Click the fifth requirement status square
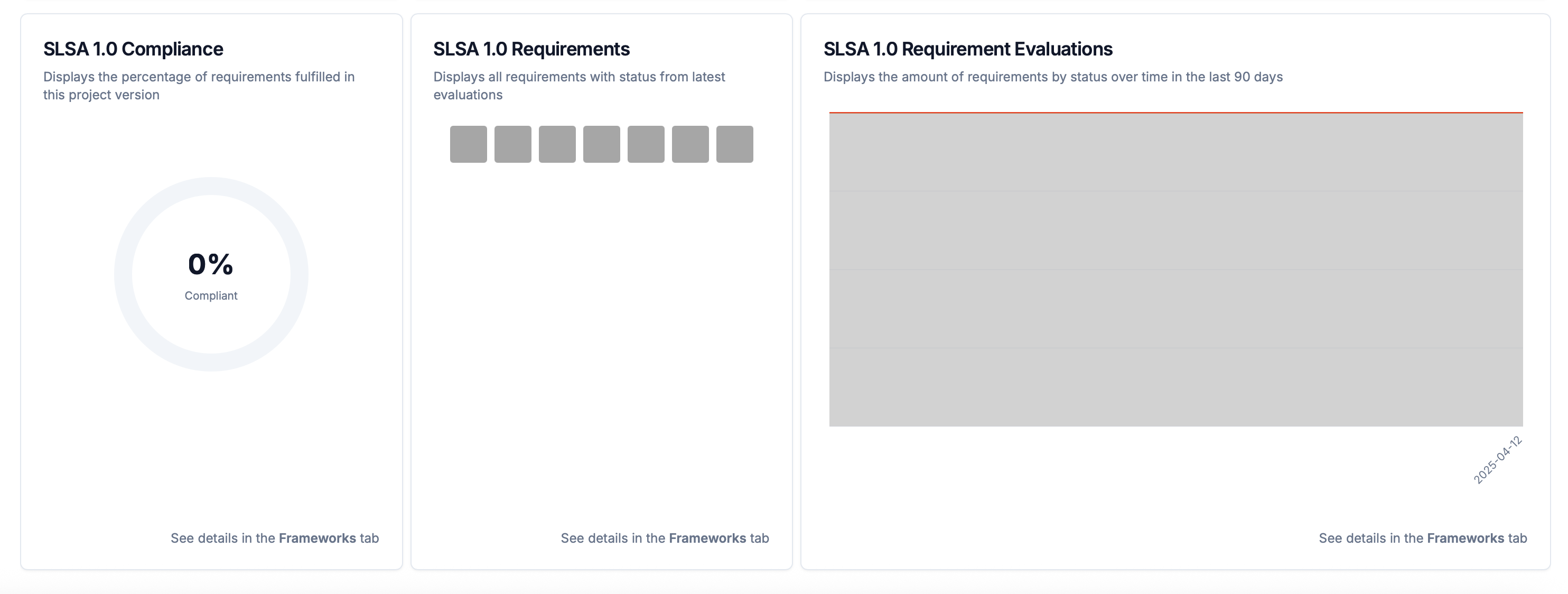 pyautogui.click(x=646, y=144)
